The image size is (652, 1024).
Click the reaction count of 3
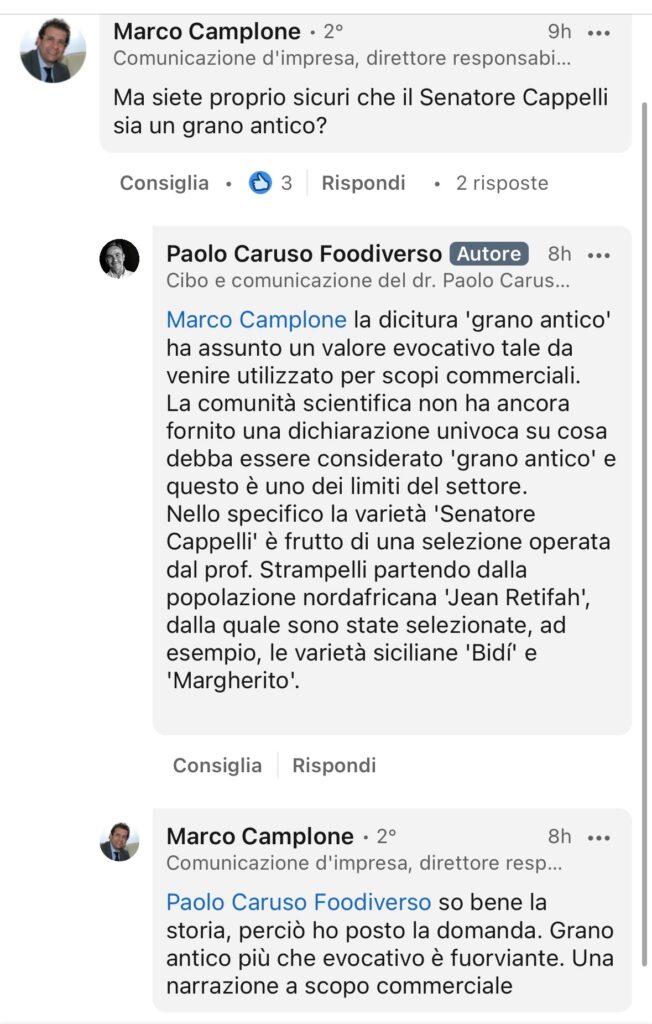[x=287, y=183]
